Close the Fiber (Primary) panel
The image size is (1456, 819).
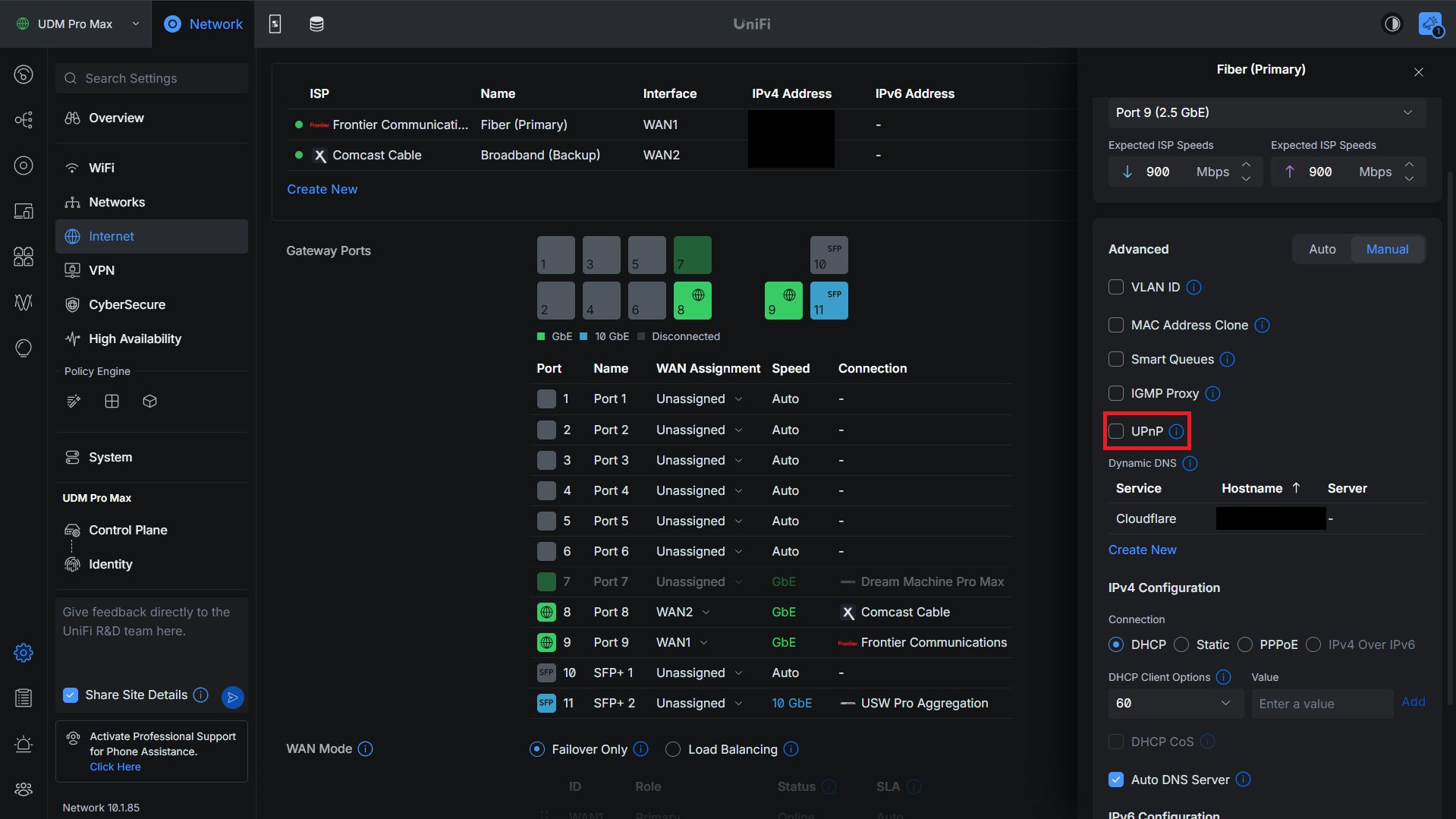(x=1418, y=72)
